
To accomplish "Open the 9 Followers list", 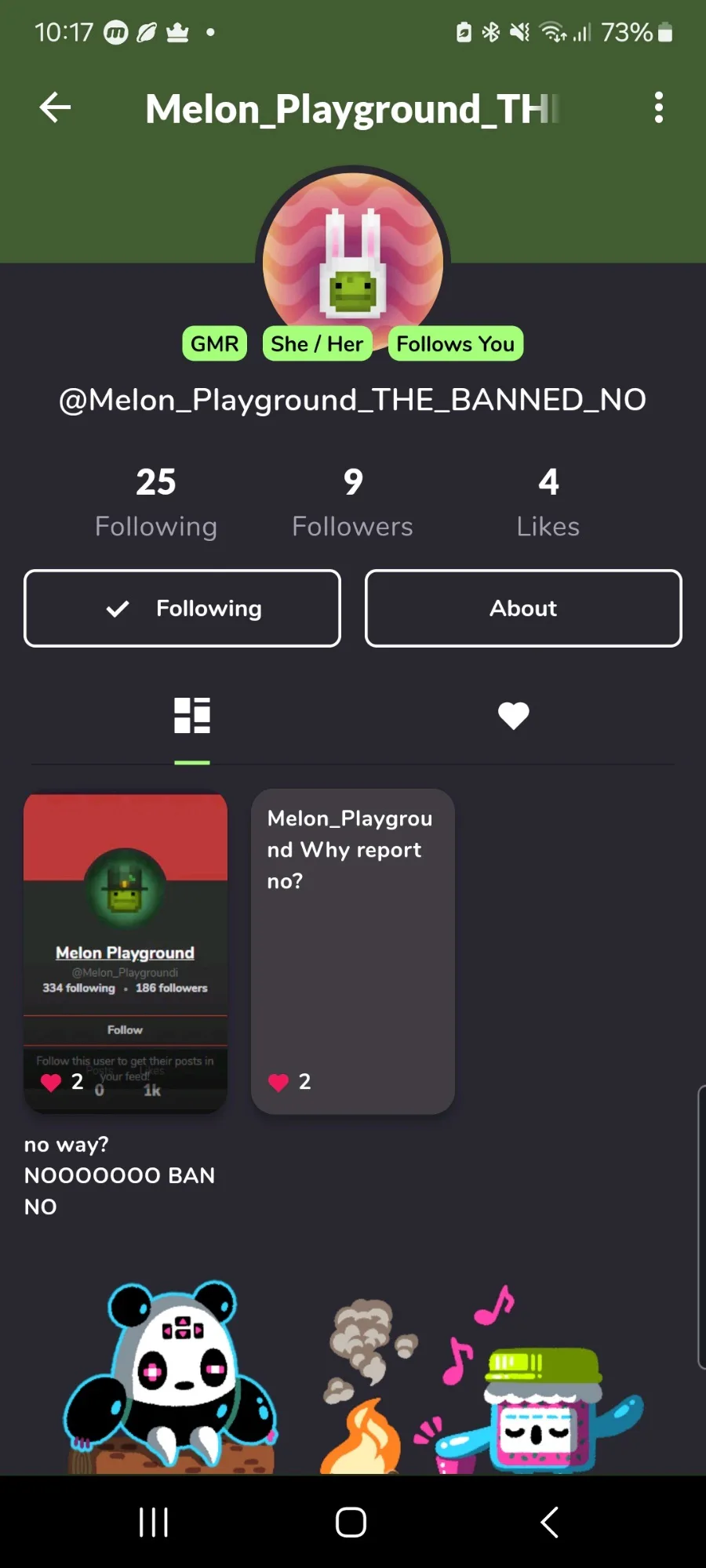I will pyautogui.click(x=352, y=503).
